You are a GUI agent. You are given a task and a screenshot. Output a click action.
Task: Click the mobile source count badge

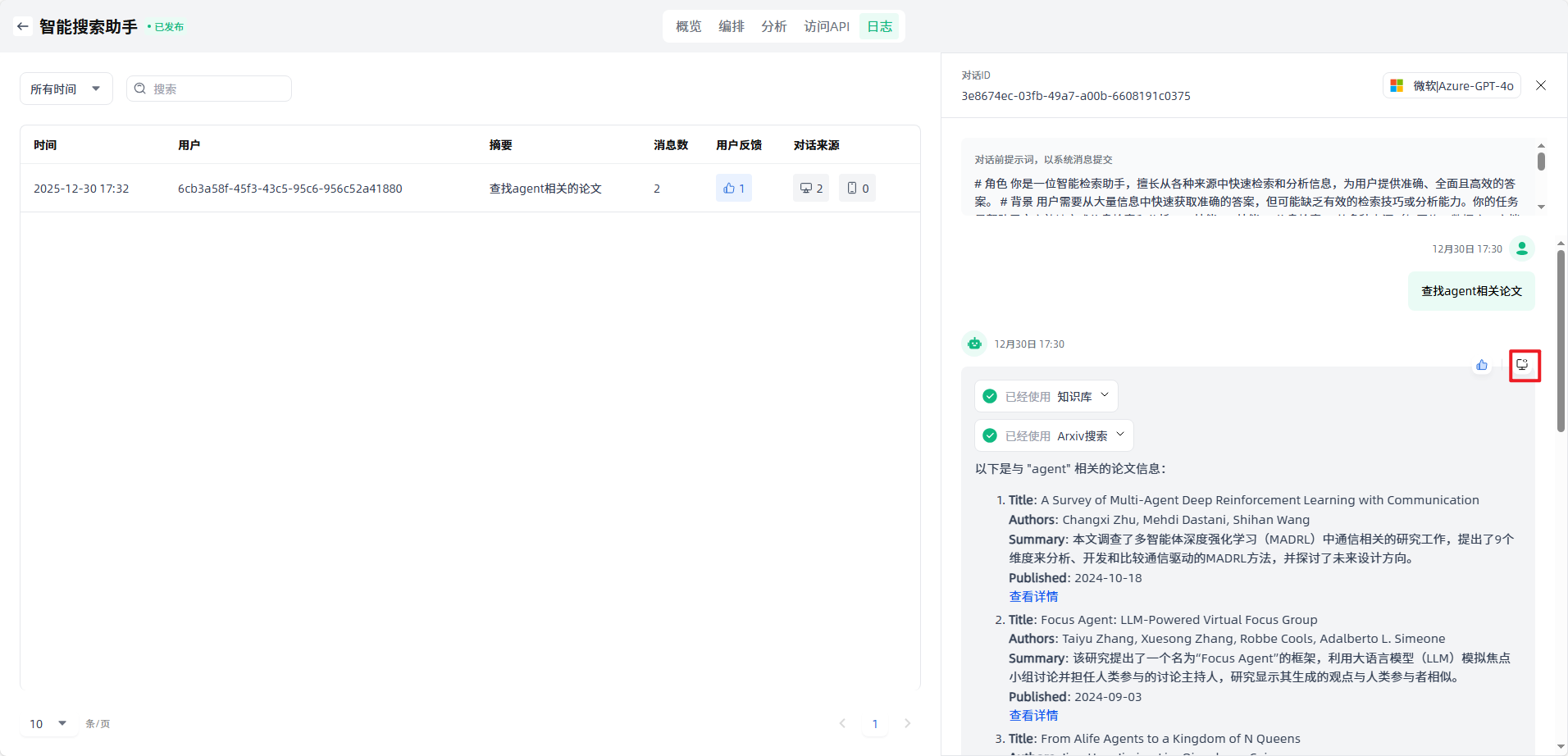(x=857, y=188)
